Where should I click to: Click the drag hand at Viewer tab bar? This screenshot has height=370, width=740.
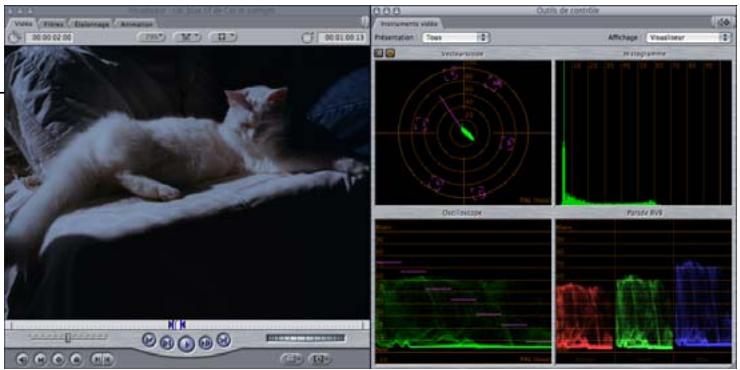(364, 22)
